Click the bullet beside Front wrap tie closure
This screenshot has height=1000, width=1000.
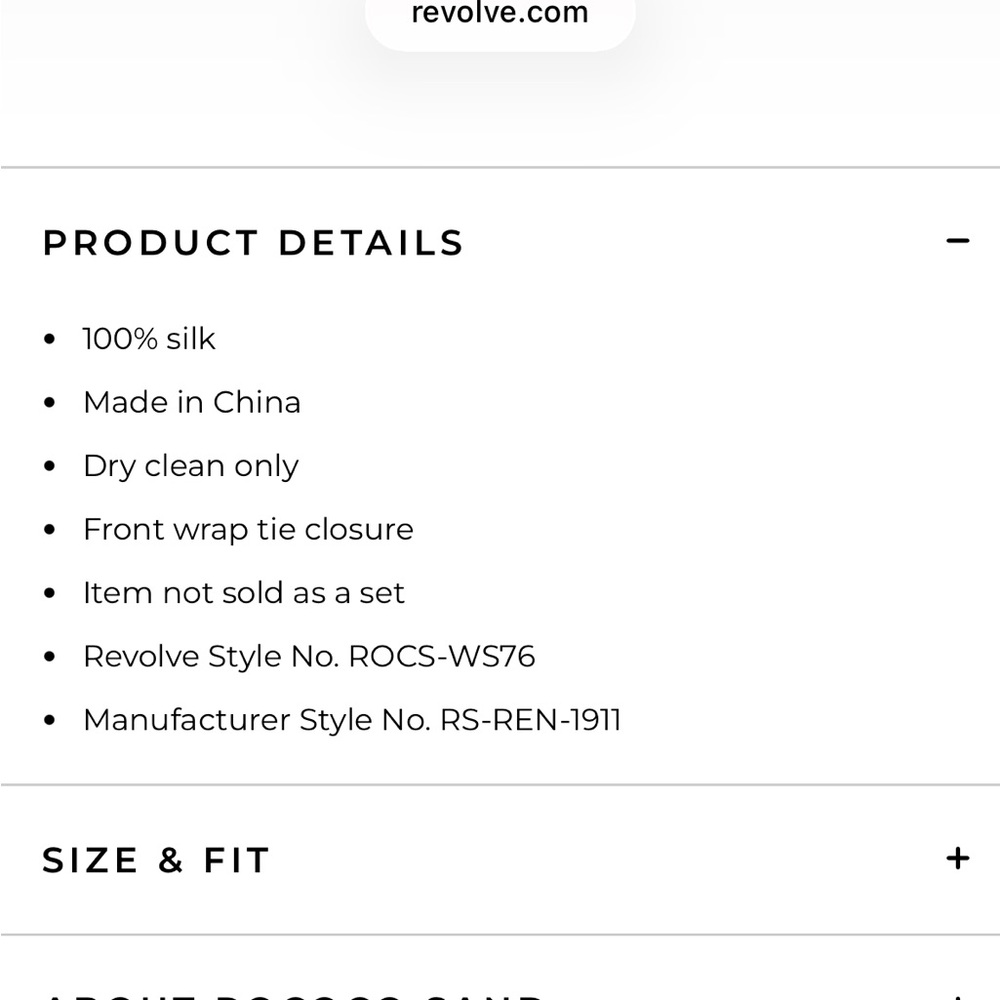[50, 529]
